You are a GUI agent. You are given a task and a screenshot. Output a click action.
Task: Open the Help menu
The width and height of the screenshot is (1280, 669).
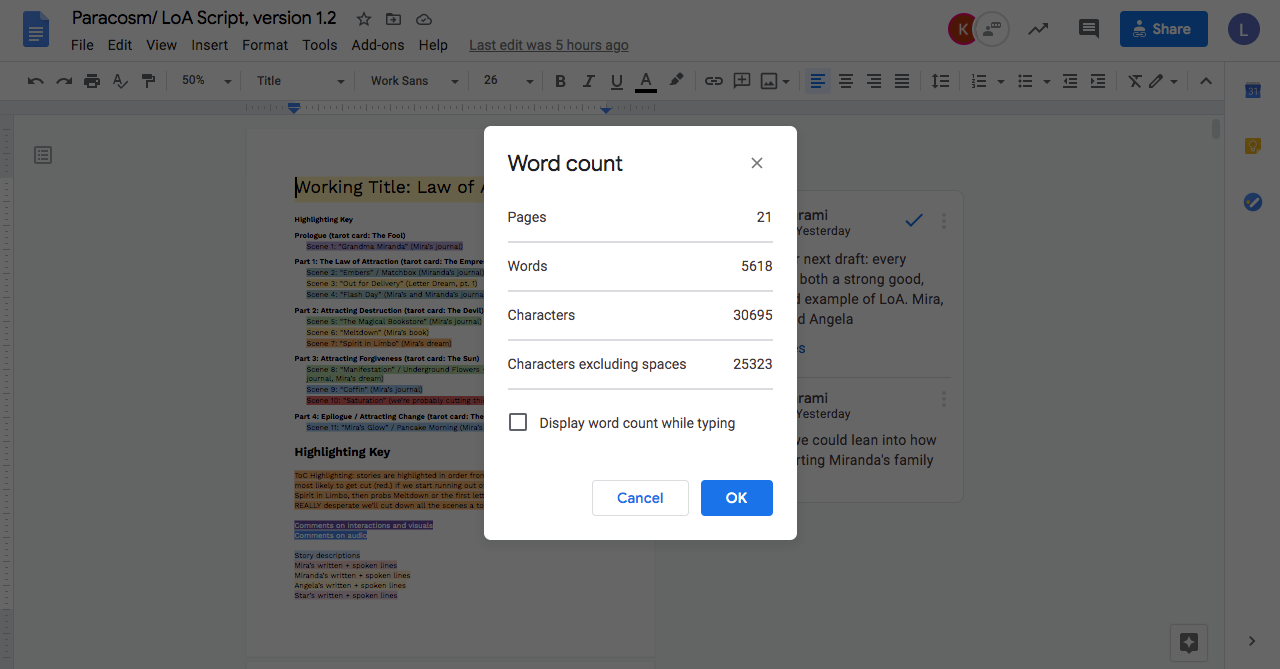click(x=433, y=45)
